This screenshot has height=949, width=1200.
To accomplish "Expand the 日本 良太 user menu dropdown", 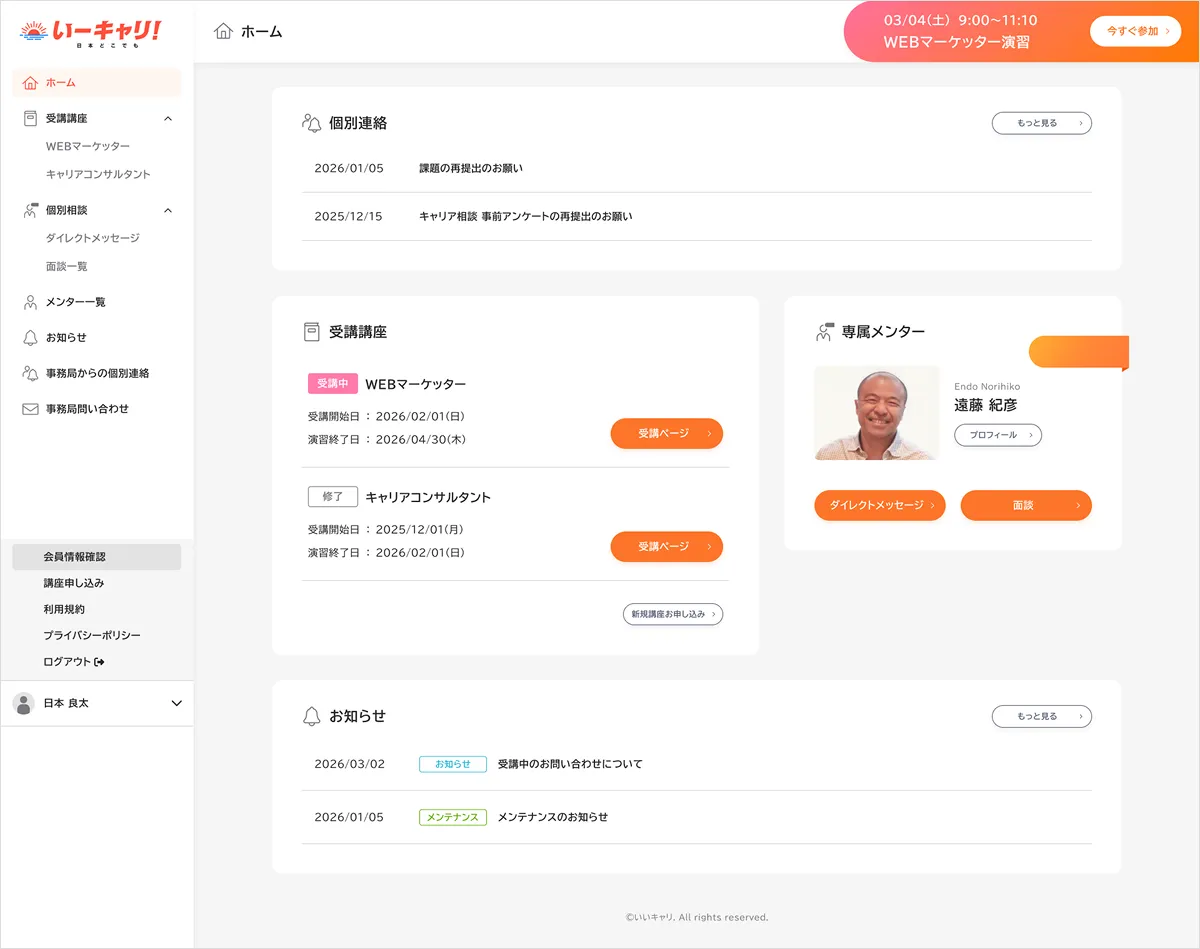I will click(x=177, y=703).
